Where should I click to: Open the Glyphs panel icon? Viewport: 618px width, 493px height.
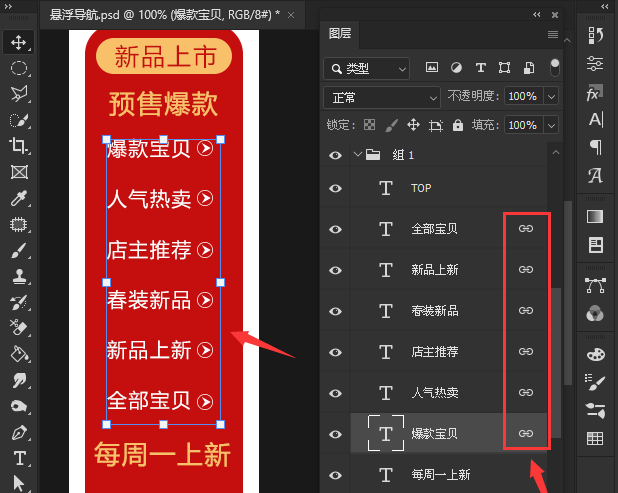pyautogui.click(x=595, y=175)
